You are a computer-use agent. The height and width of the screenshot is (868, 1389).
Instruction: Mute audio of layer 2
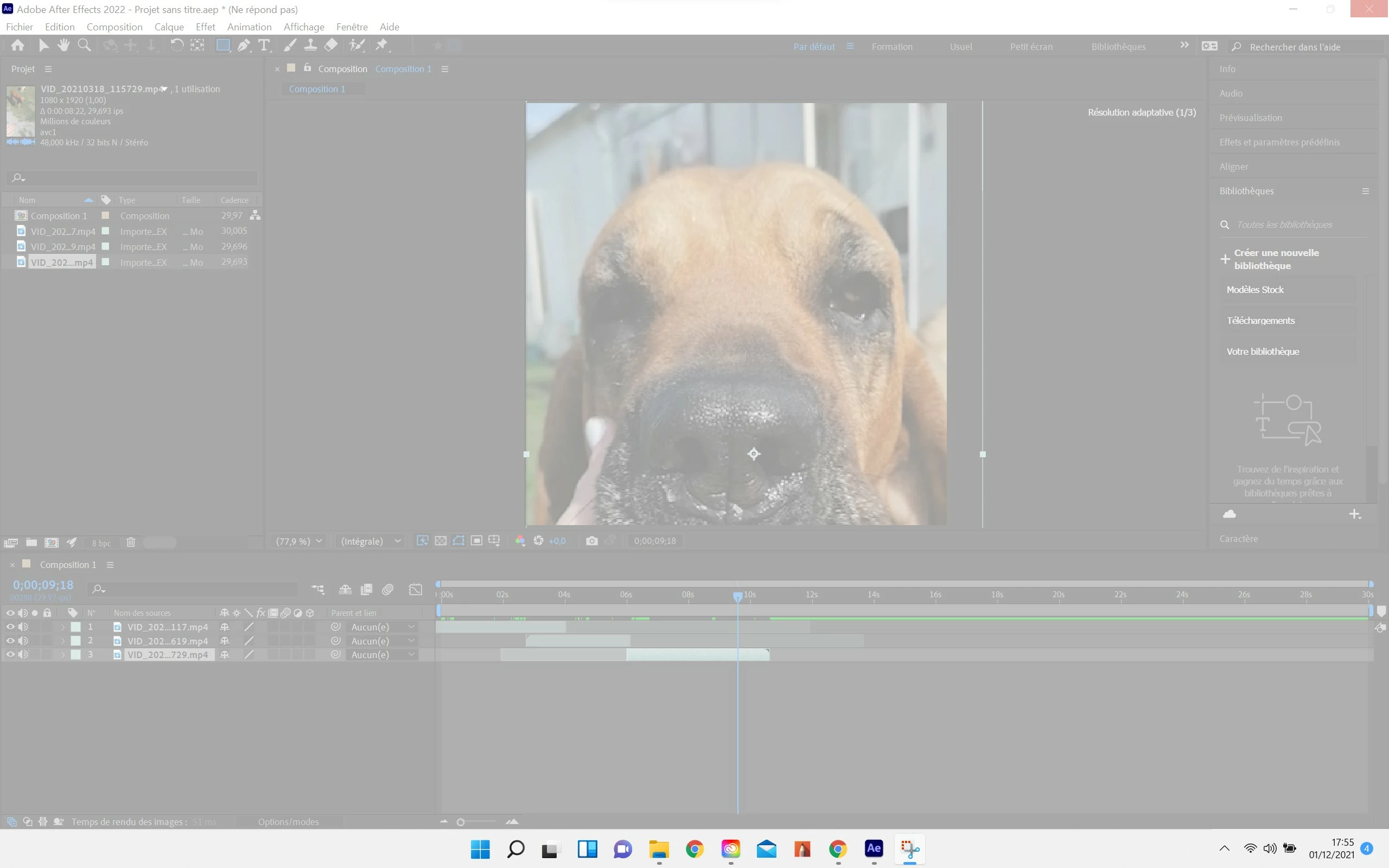click(23, 641)
